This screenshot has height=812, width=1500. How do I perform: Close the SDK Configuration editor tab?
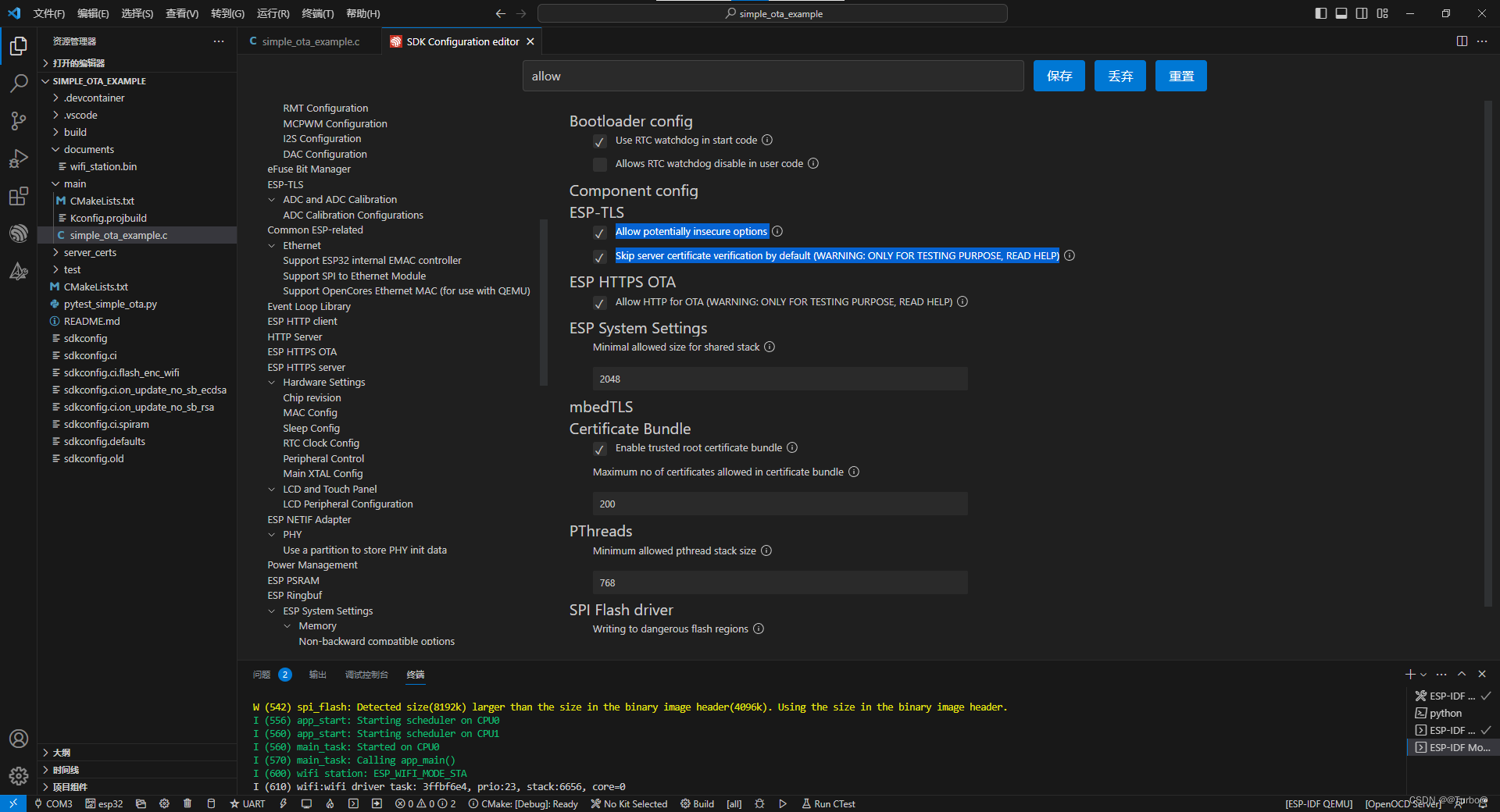[x=530, y=41]
